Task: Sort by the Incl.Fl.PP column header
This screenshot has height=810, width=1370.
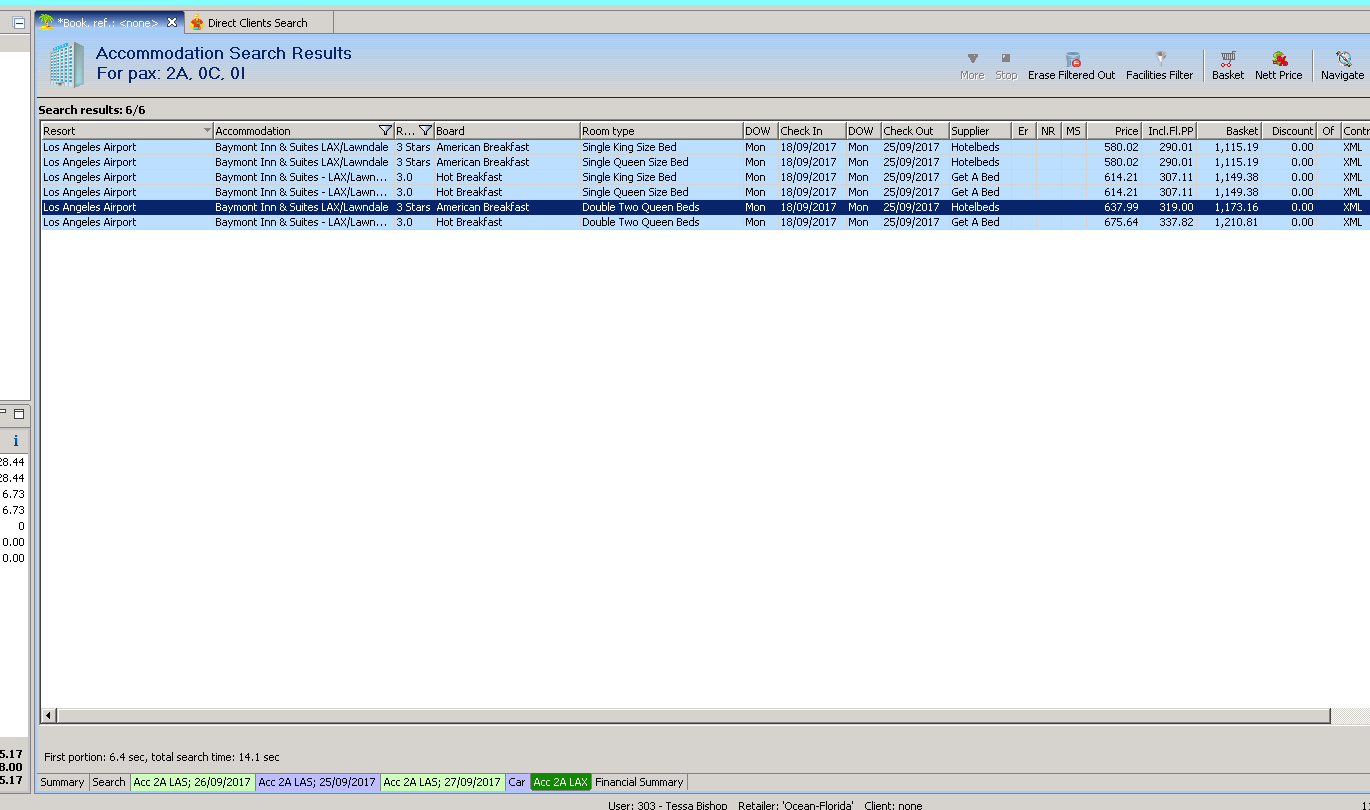Action: click(1170, 131)
